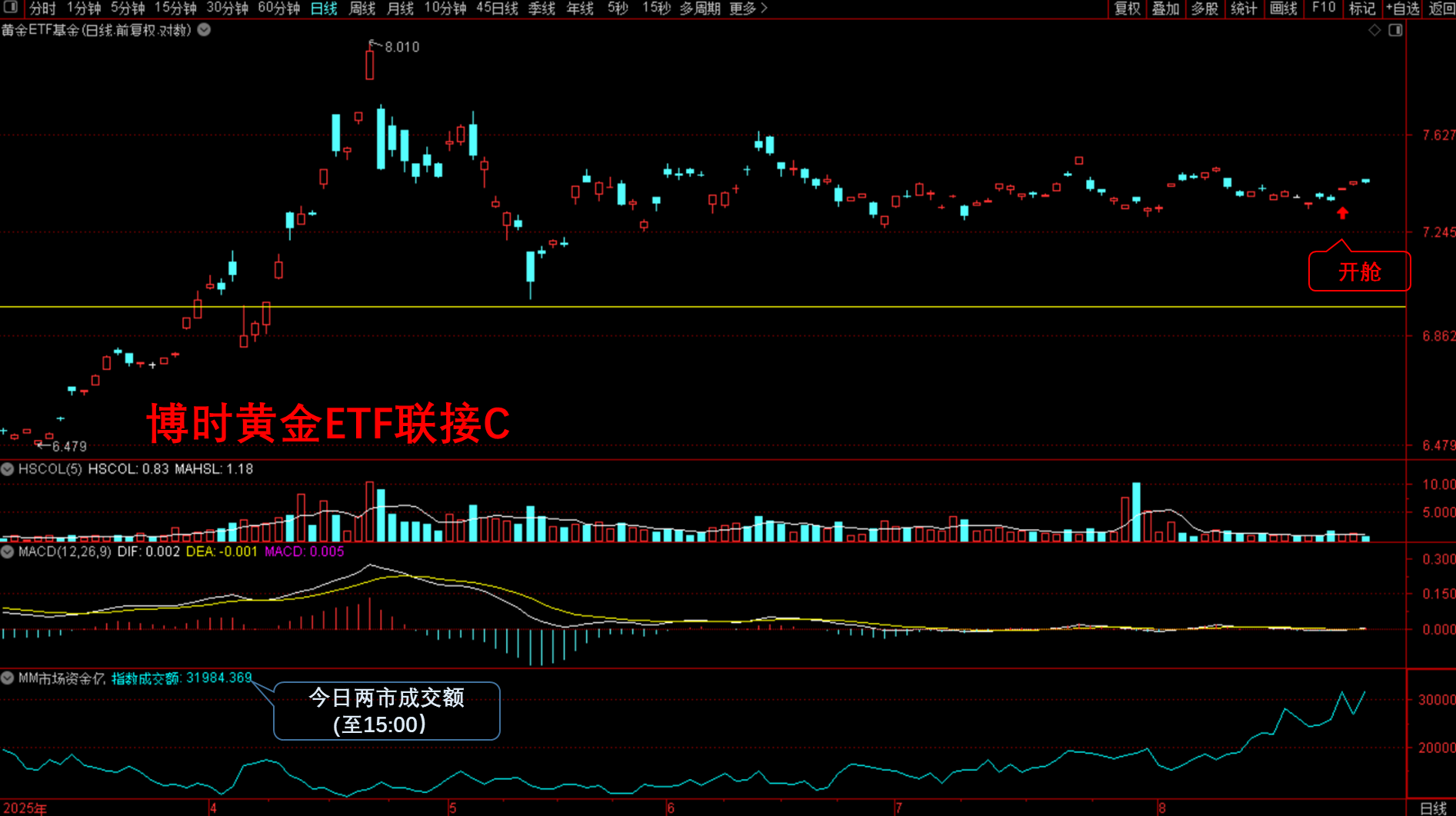This screenshot has width=1456, height=816.
Task: Click the 2025年 date axis label
Action: pyautogui.click(x=24, y=808)
